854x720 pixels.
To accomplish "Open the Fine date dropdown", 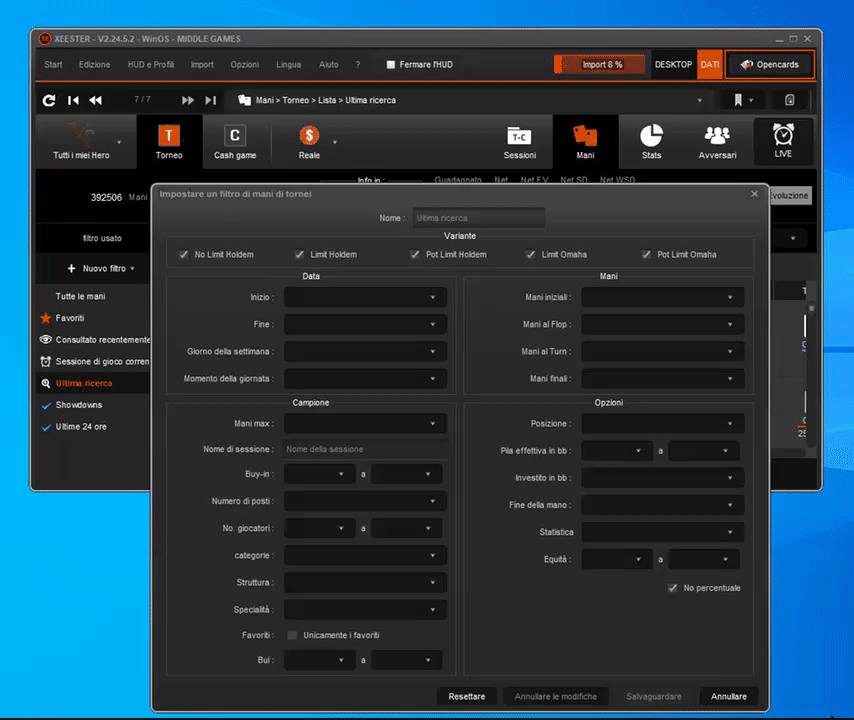I will tap(365, 325).
